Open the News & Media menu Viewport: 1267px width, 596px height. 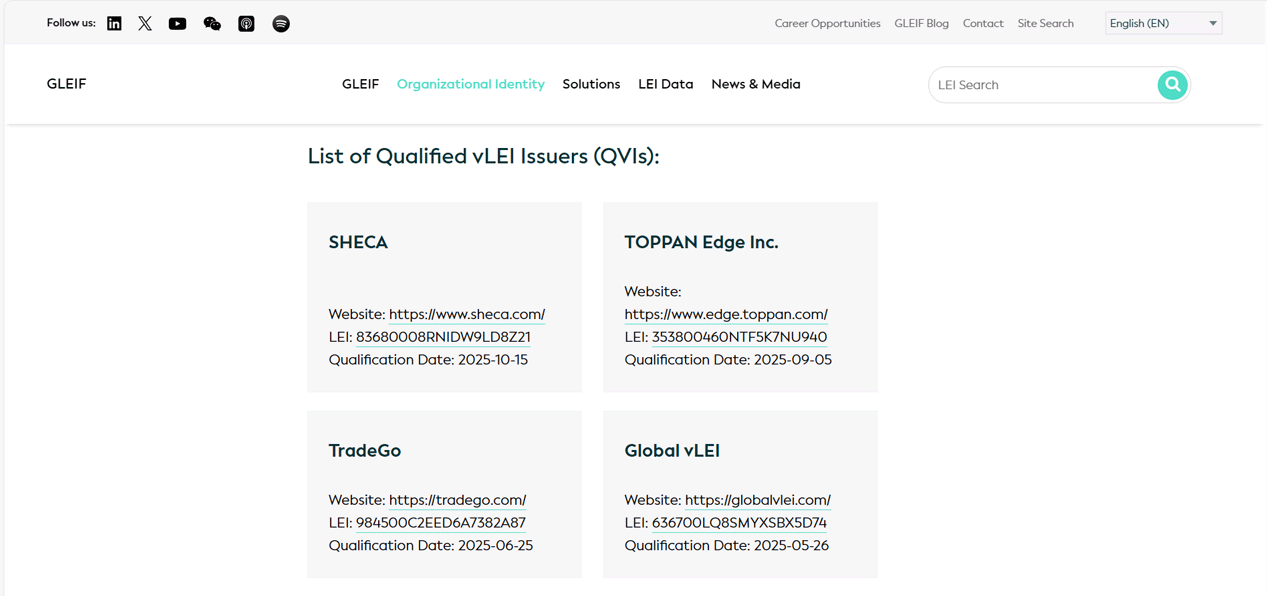coord(755,85)
